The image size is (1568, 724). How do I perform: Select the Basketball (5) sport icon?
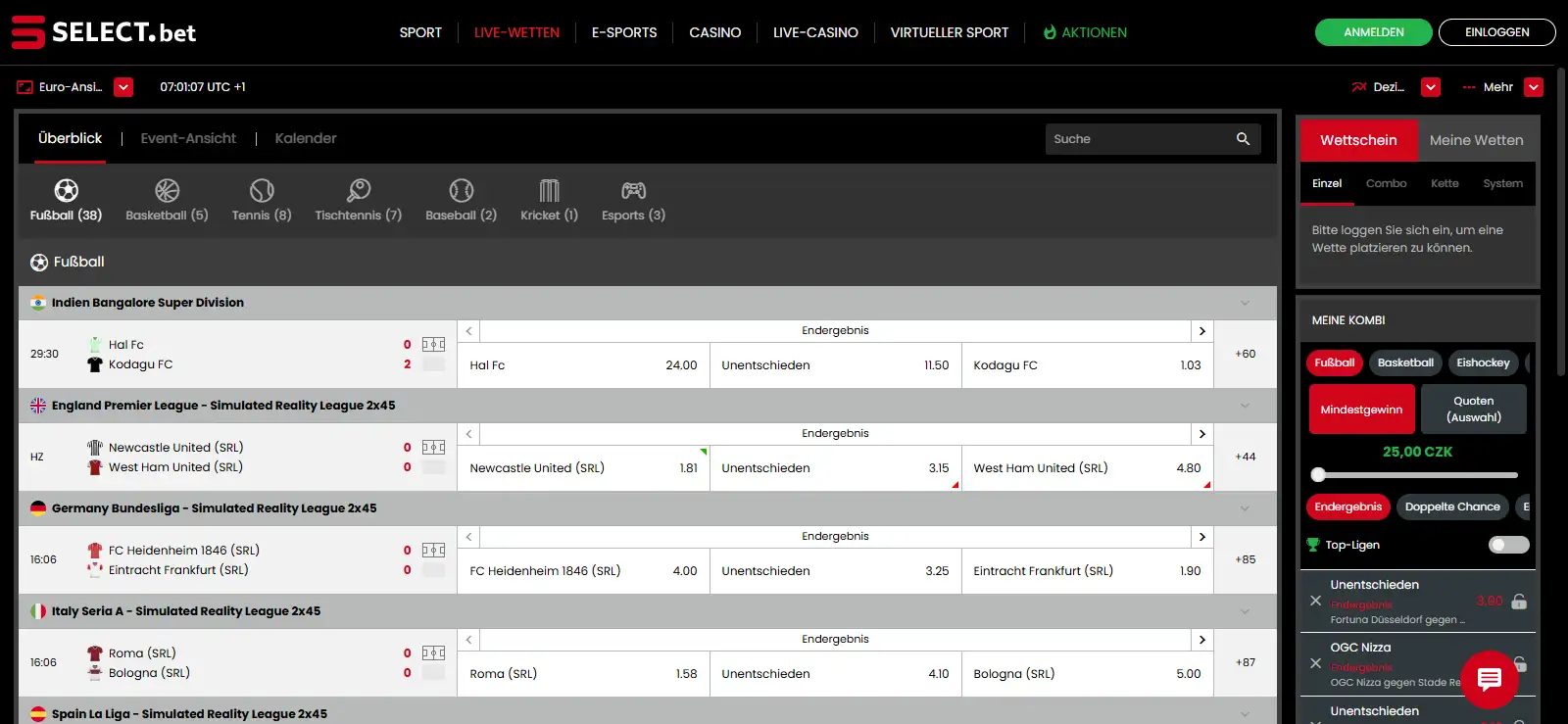point(167,190)
